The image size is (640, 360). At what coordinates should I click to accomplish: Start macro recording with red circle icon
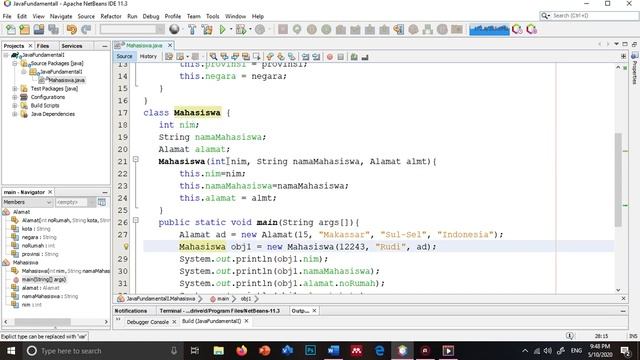pos(330,57)
